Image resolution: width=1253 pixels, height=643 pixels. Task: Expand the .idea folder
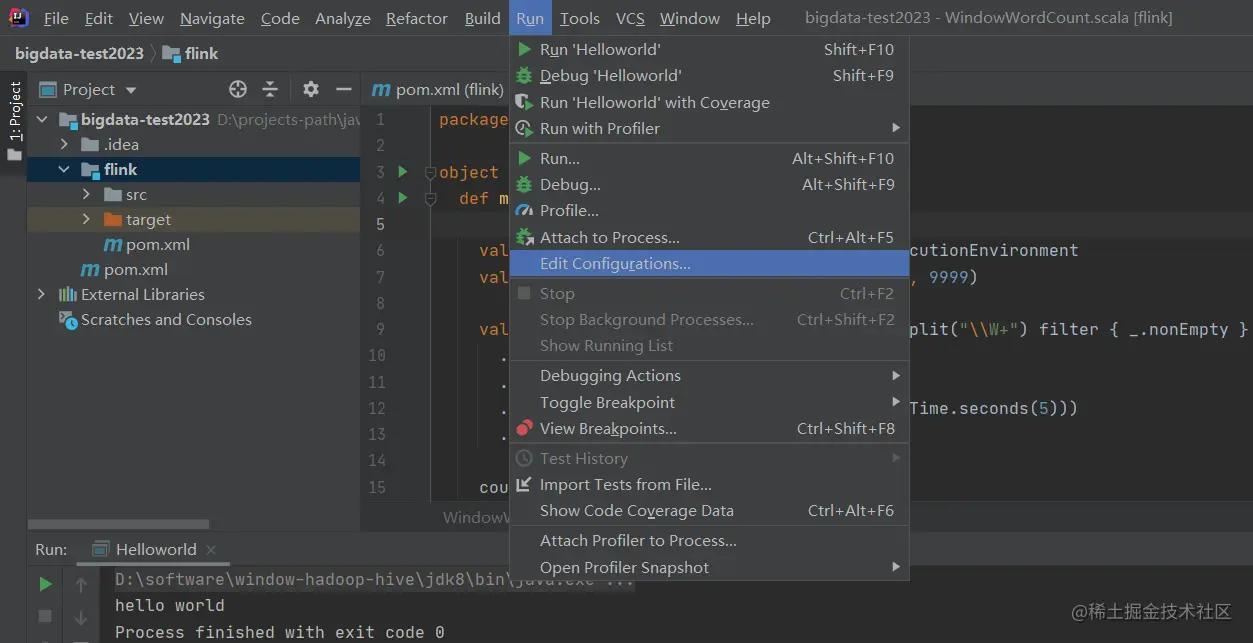coord(64,144)
